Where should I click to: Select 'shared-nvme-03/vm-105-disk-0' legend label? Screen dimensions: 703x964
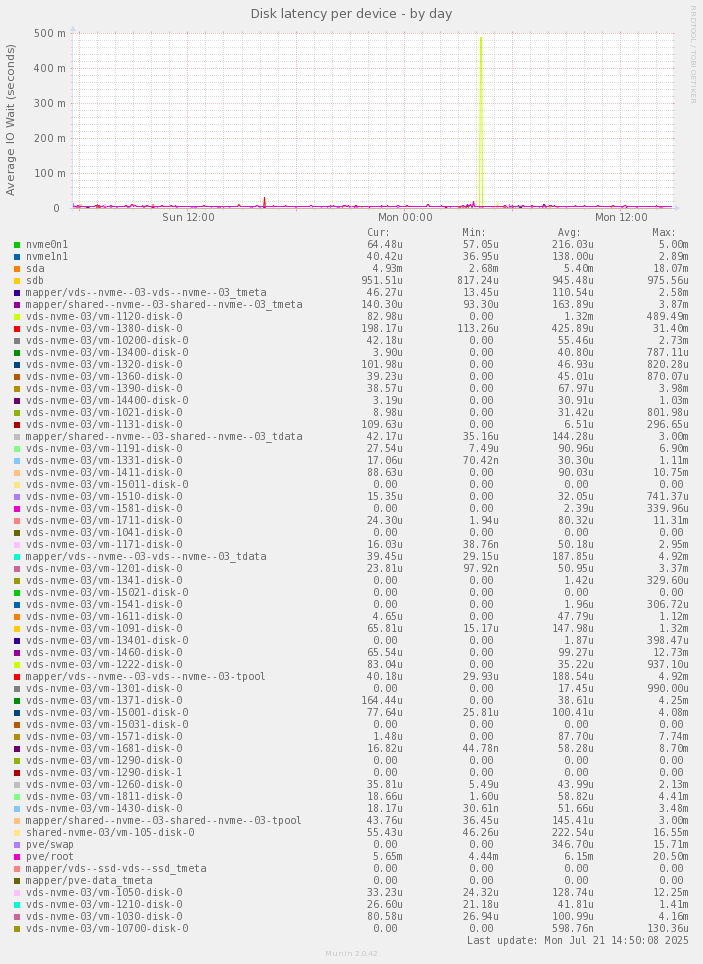tap(110, 833)
